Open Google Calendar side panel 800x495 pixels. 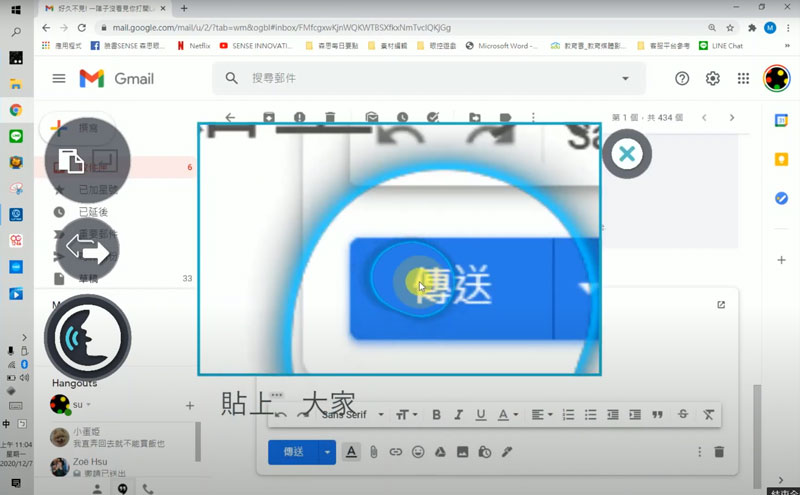click(781, 120)
